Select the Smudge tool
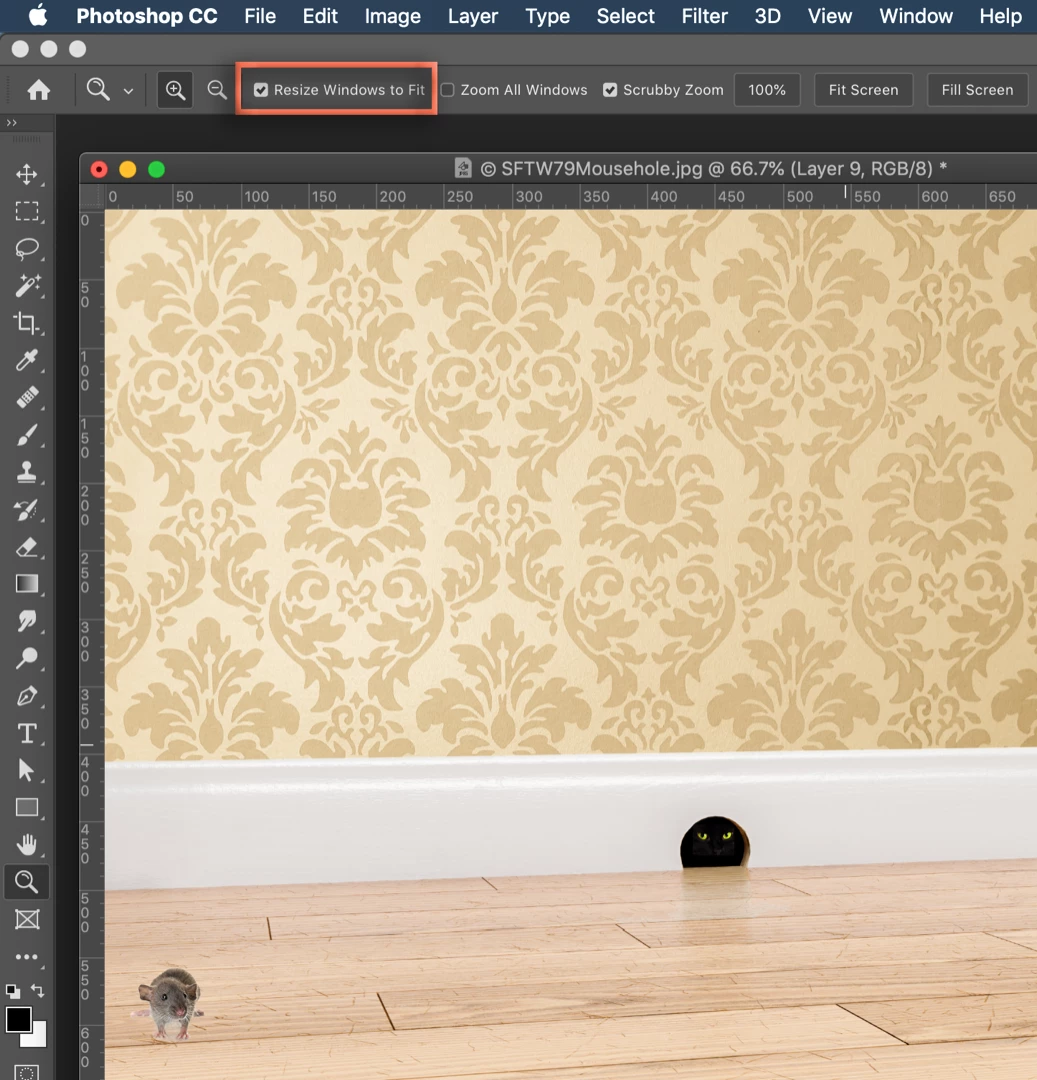This screenshot has height=1080, width=1037. pyautogui.click(x=27, y=621)
